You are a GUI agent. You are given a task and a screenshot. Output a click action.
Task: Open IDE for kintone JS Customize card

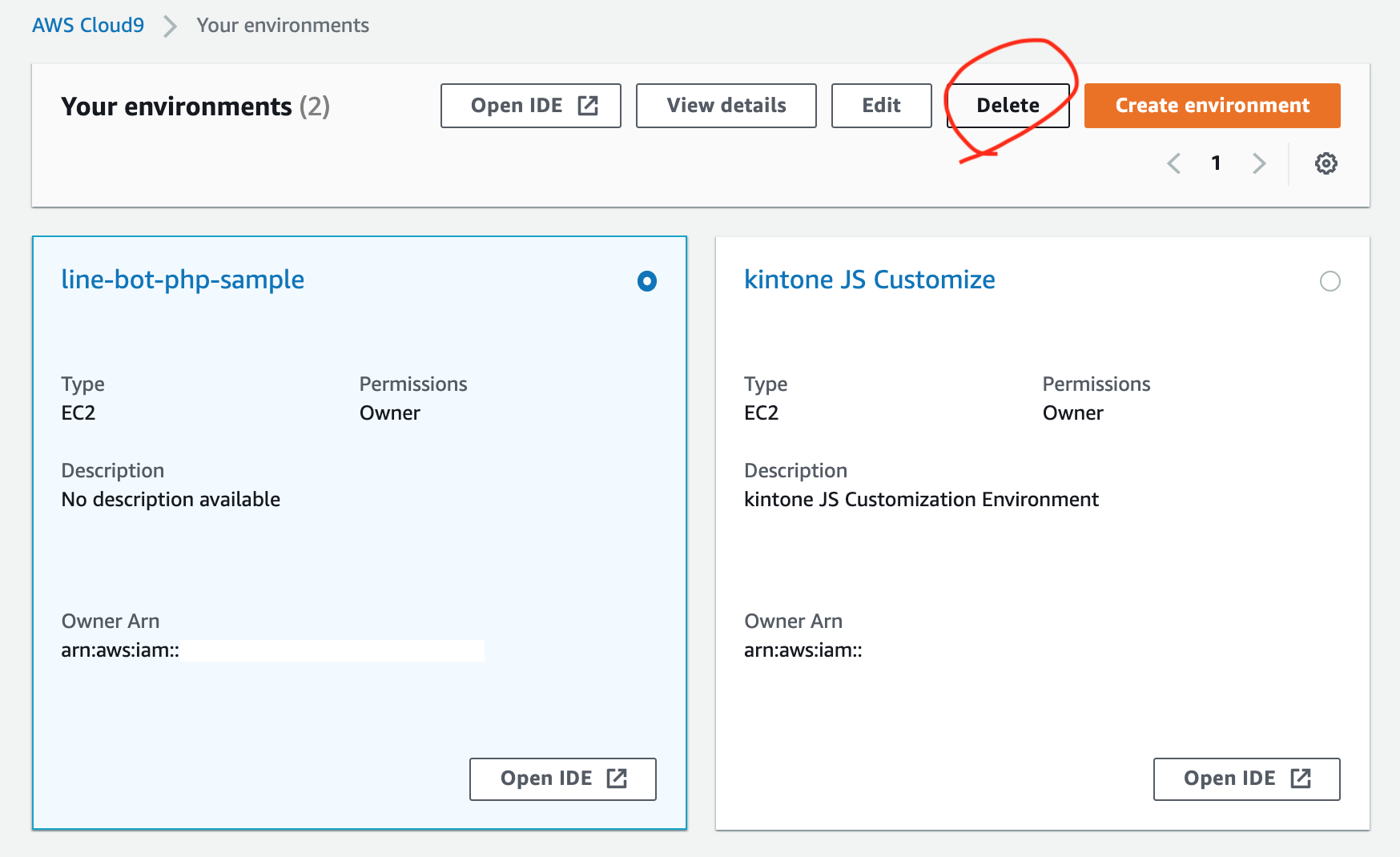[1247, 779]
